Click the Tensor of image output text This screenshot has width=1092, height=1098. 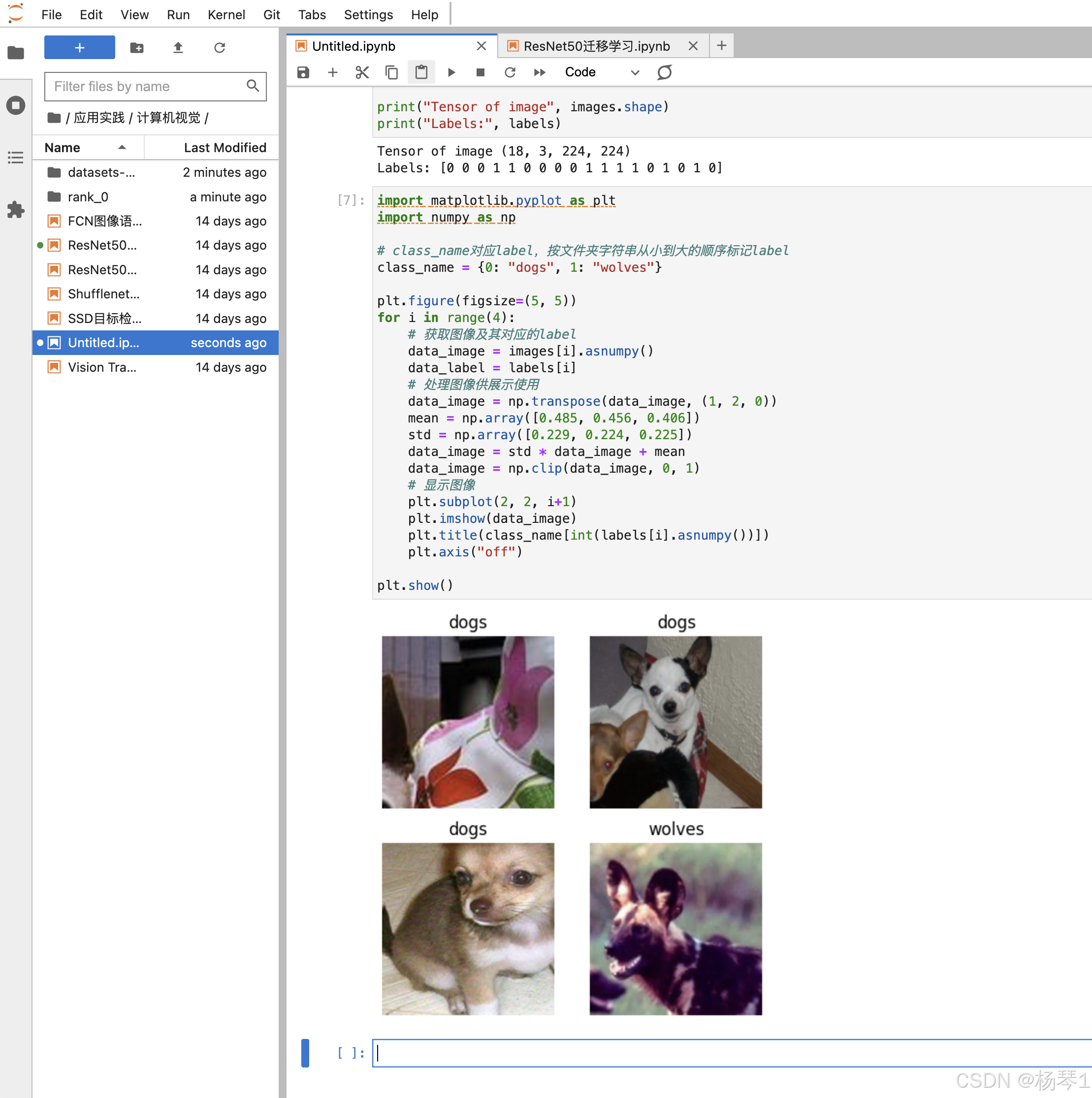[503, 151]
